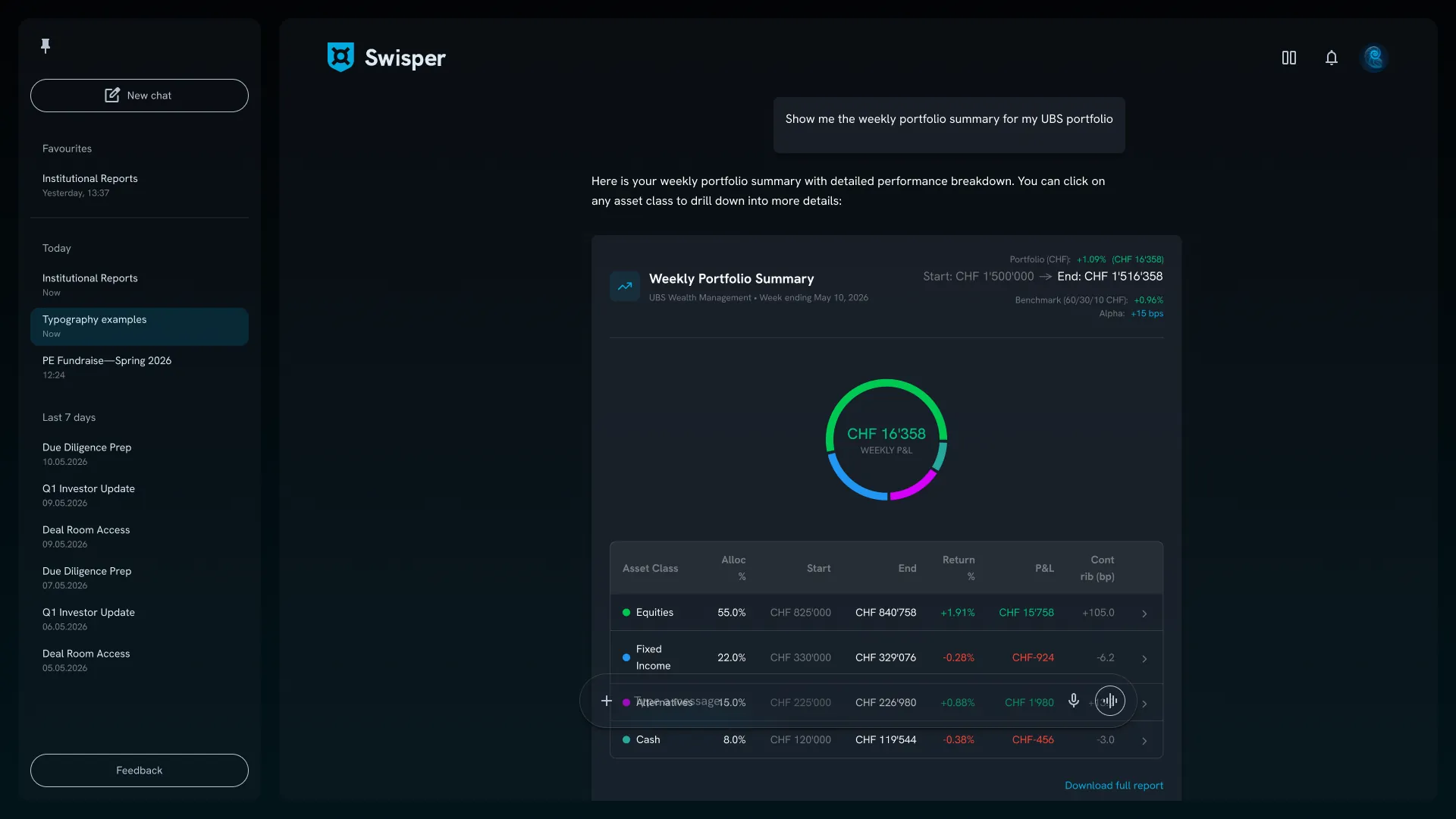Viewport: 1456px width, 819px height.
Task: Select the Typography examples chat
Action: pos(140,327)
